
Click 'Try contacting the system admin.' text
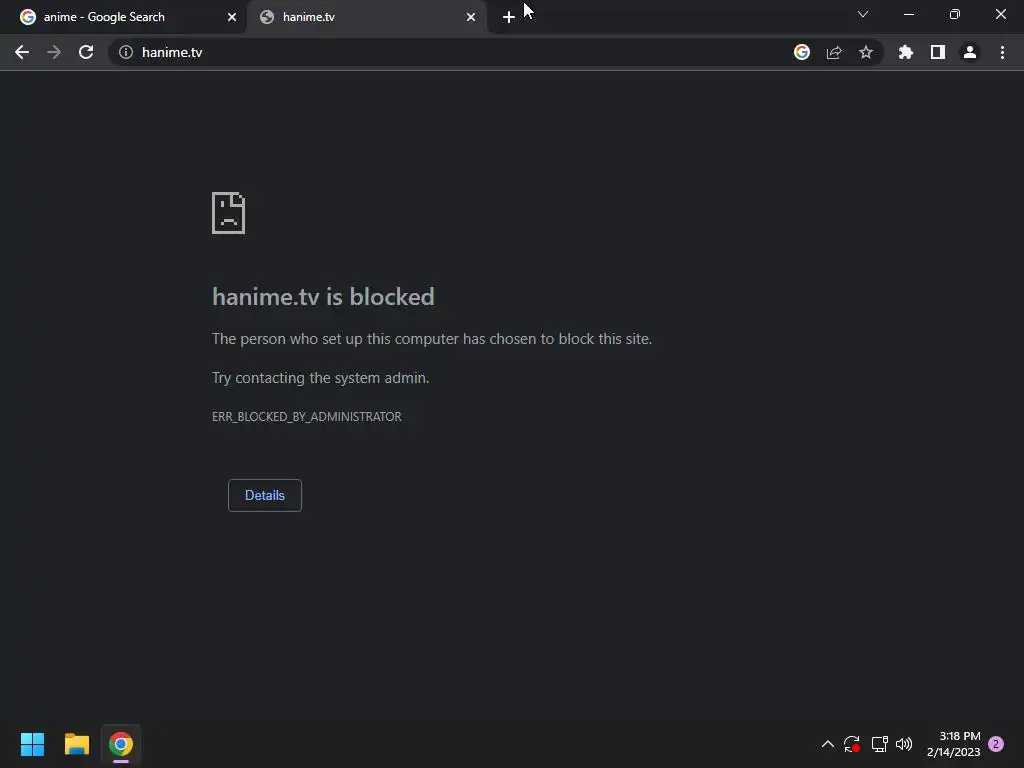click(x=321, y=377)
